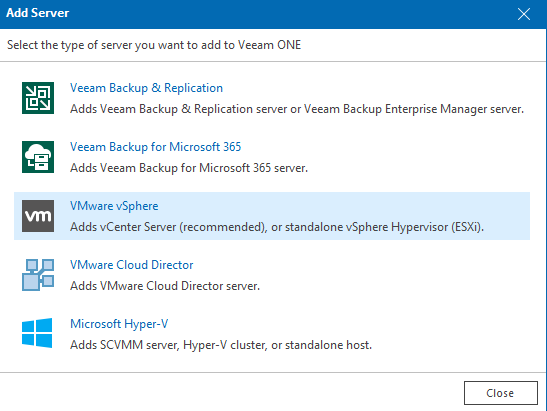
Task: Click the Veeam Backup & Replication green icon
Action: coord(38,98)
